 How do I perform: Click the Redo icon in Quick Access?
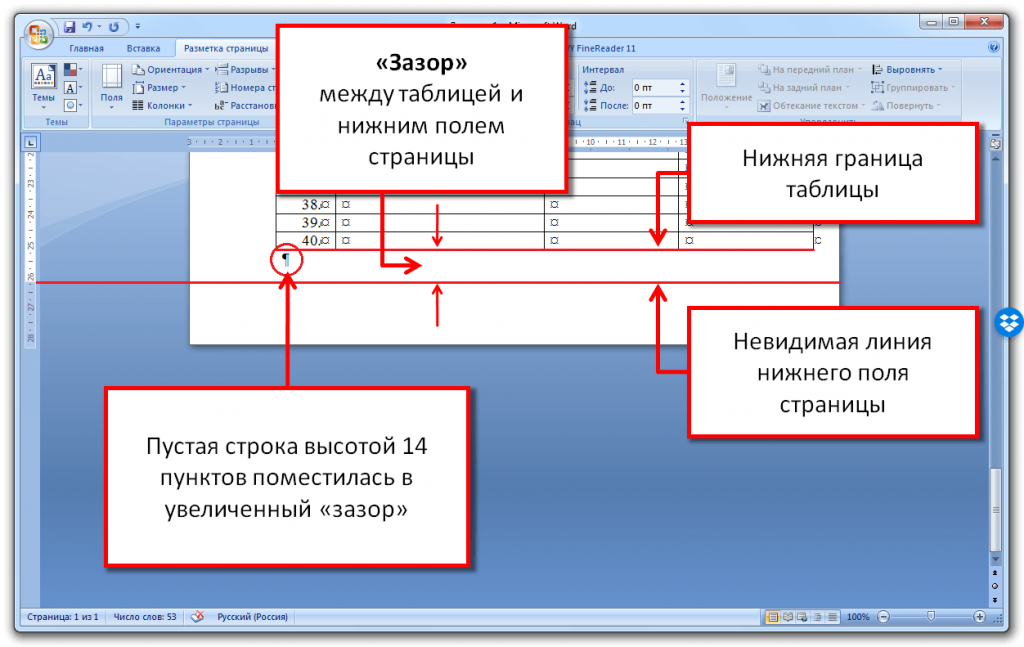(115, 25)
